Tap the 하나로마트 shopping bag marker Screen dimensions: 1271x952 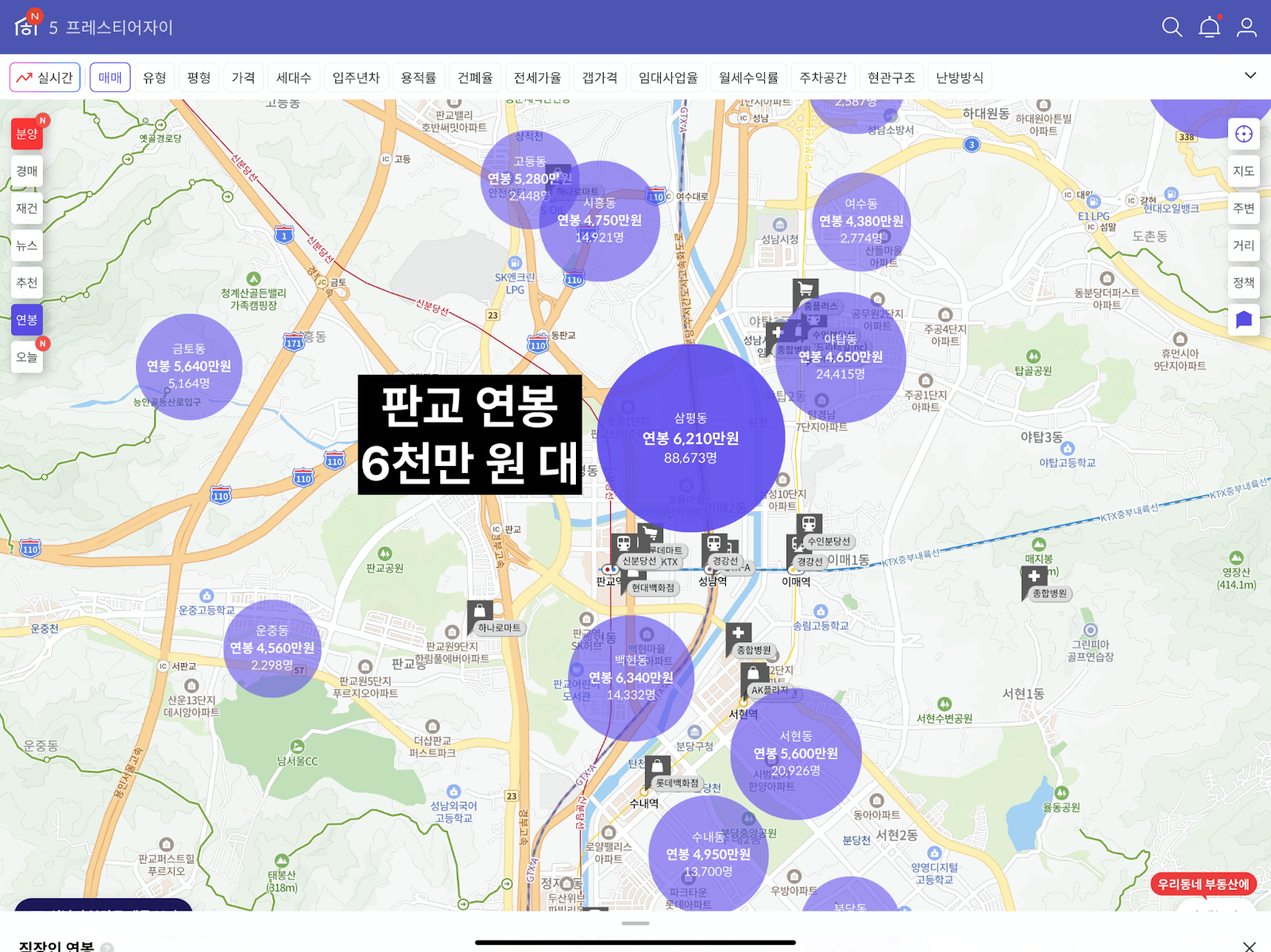pos(480,612)
